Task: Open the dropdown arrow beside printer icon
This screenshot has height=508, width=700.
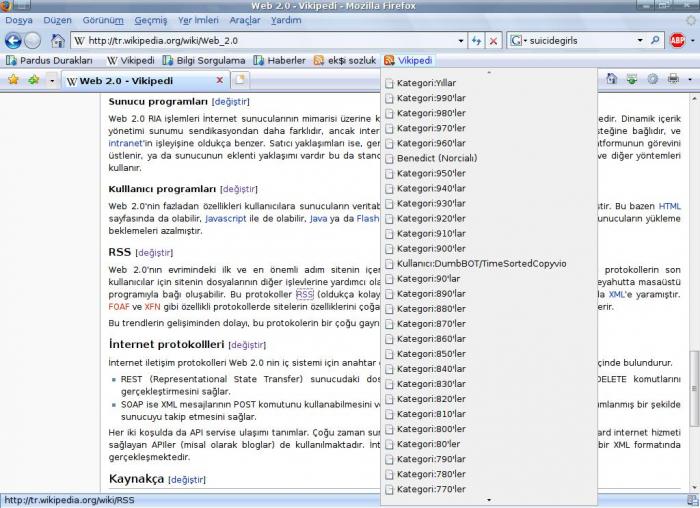Action: point(688,79)
